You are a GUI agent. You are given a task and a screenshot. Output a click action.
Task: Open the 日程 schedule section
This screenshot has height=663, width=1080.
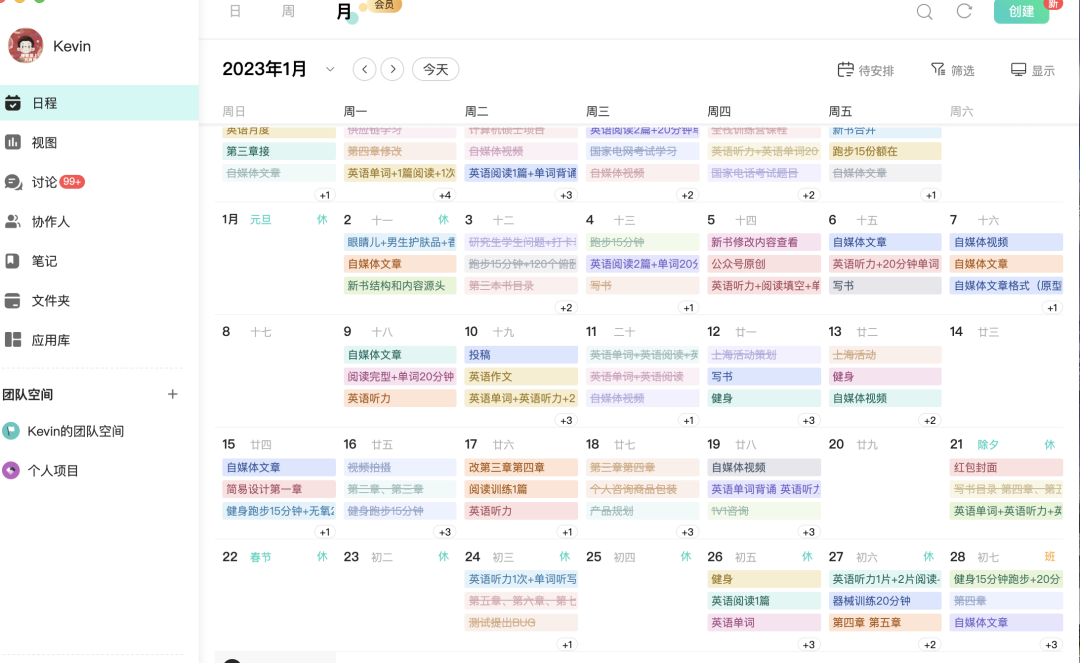(x=99, y=103)
